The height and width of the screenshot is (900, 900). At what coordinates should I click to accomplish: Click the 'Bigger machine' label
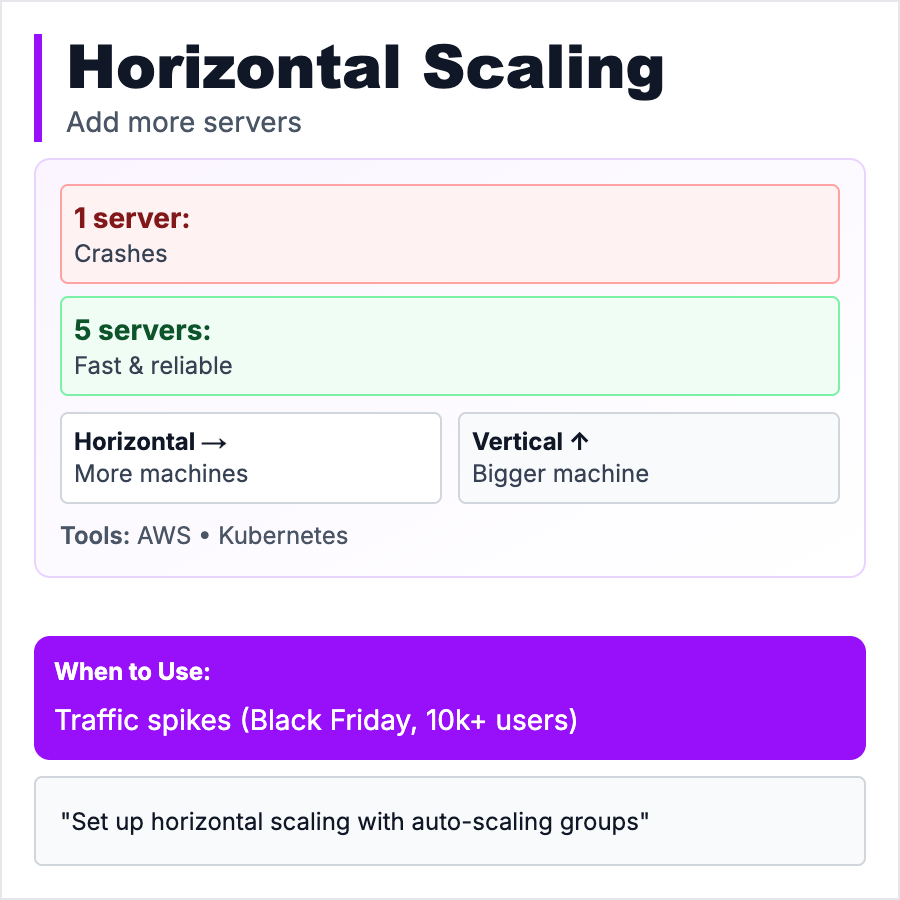(560, 474)
